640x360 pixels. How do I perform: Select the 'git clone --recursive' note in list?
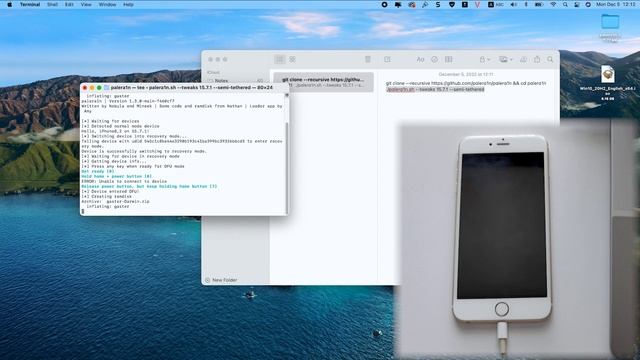click(x=323, y=82)
